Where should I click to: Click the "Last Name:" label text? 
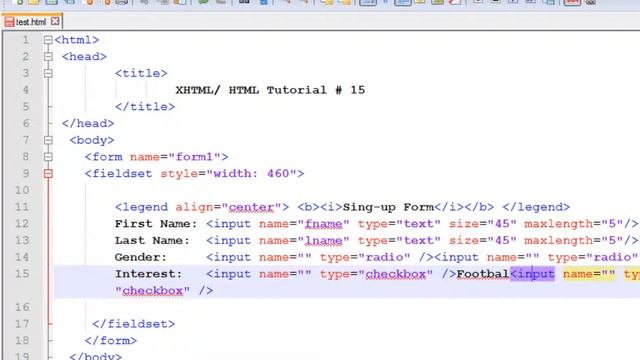[x=152, y=240]
